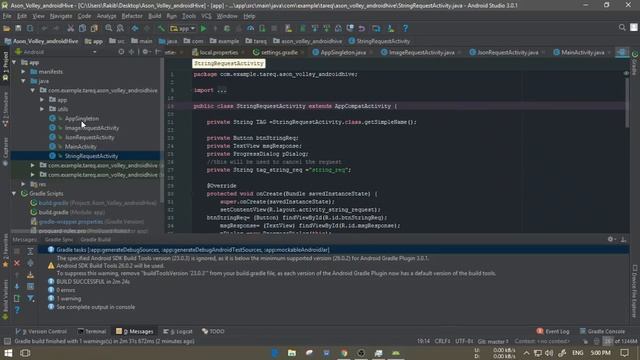Screen dimensions: 640x360
Task: Click the CRLF line separator in status bar
Action: coord(442,341)
